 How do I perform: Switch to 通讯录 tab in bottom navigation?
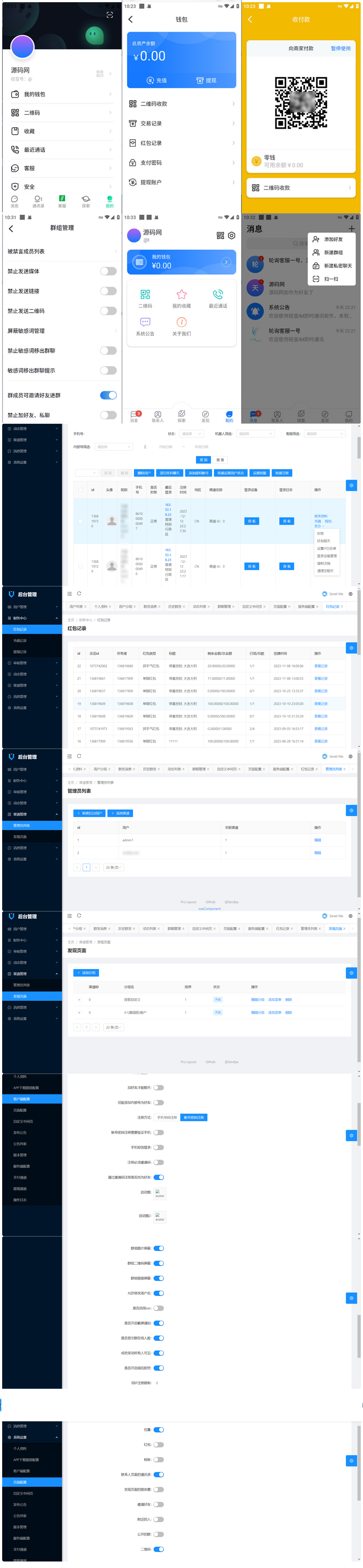click(x=38, y=201)
